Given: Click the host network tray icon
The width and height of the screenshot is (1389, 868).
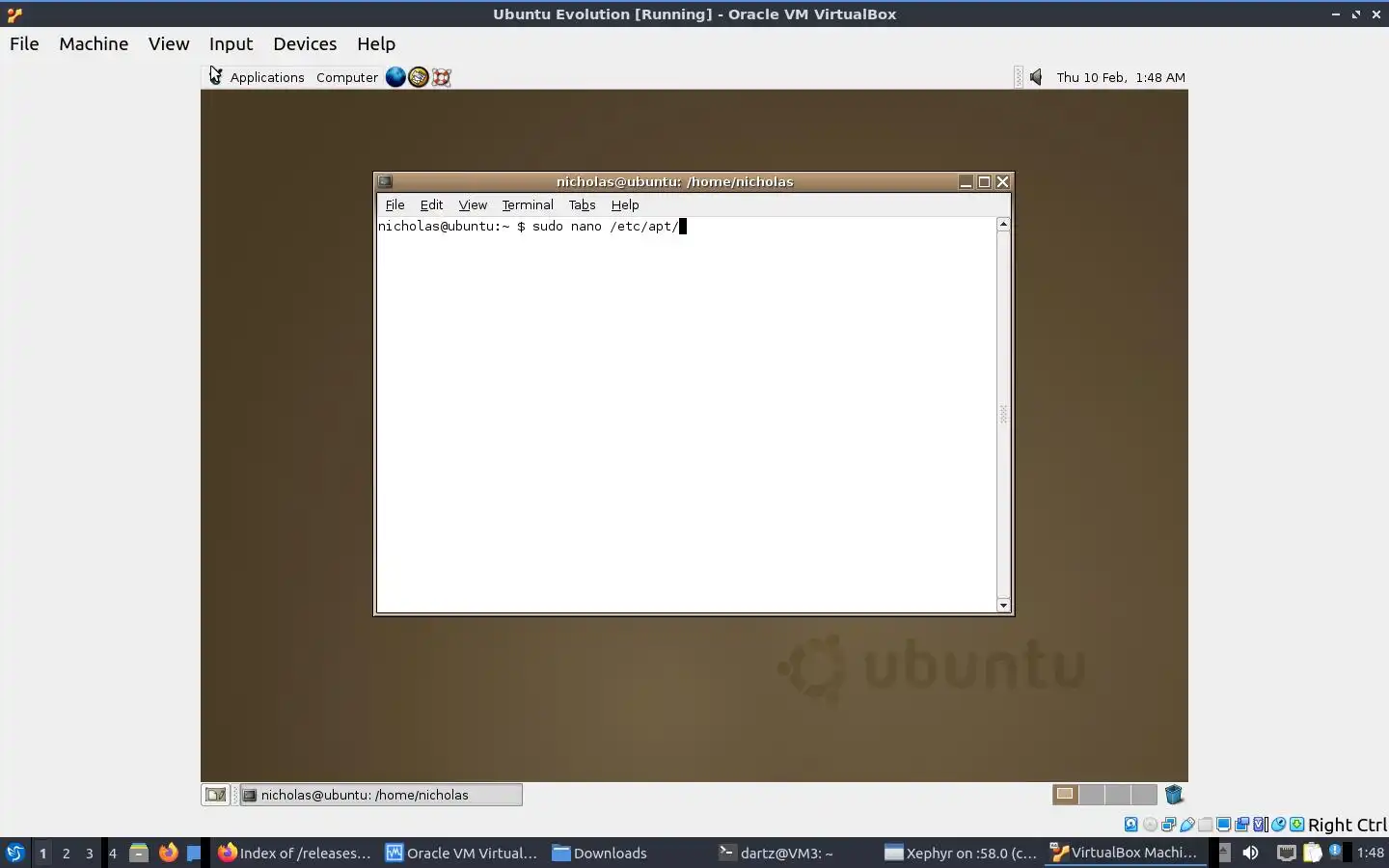Looking at the screenshot, I should [x=1287, y=853].
